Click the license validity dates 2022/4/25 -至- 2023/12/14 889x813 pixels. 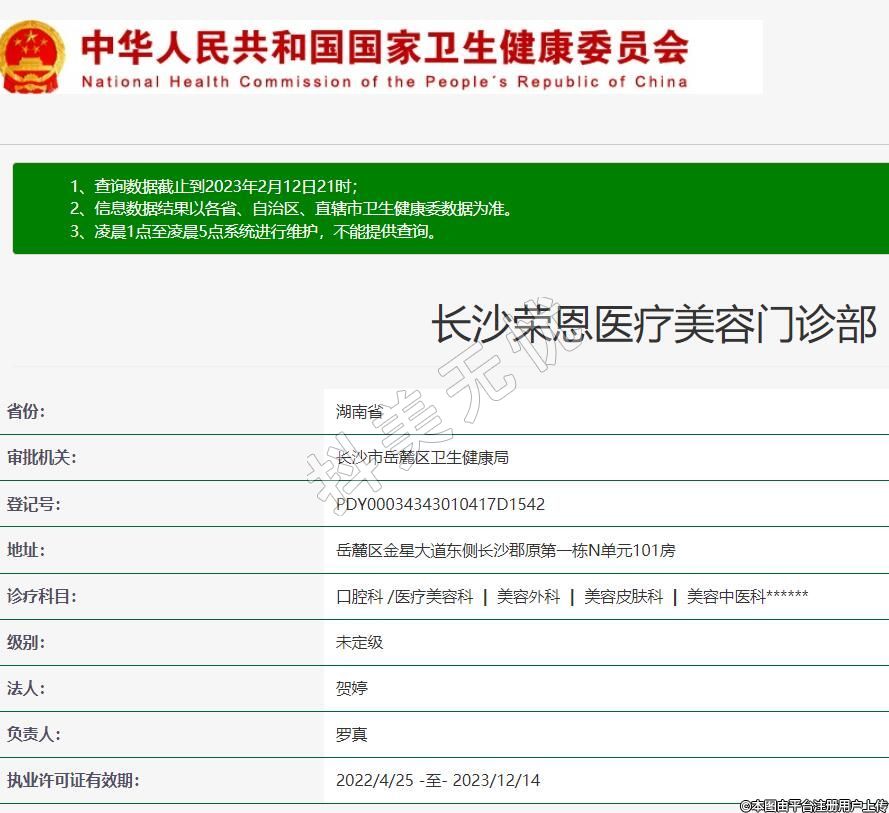[x=438, y=780]
